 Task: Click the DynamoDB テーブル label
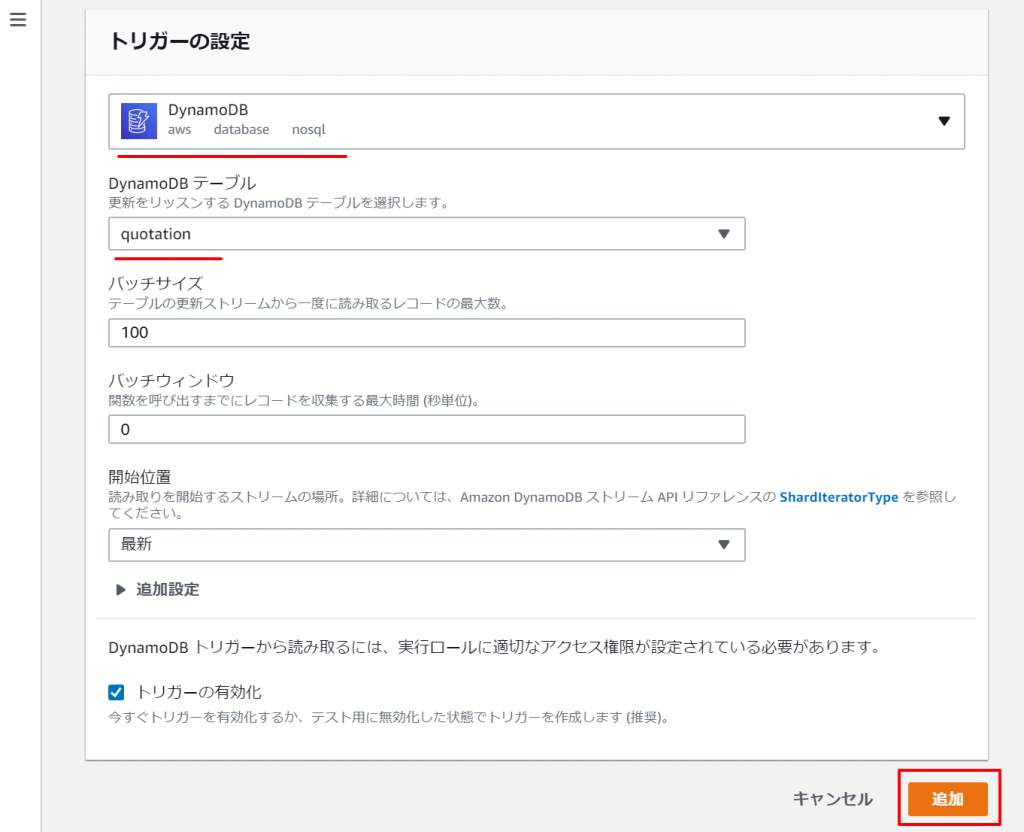182,183
